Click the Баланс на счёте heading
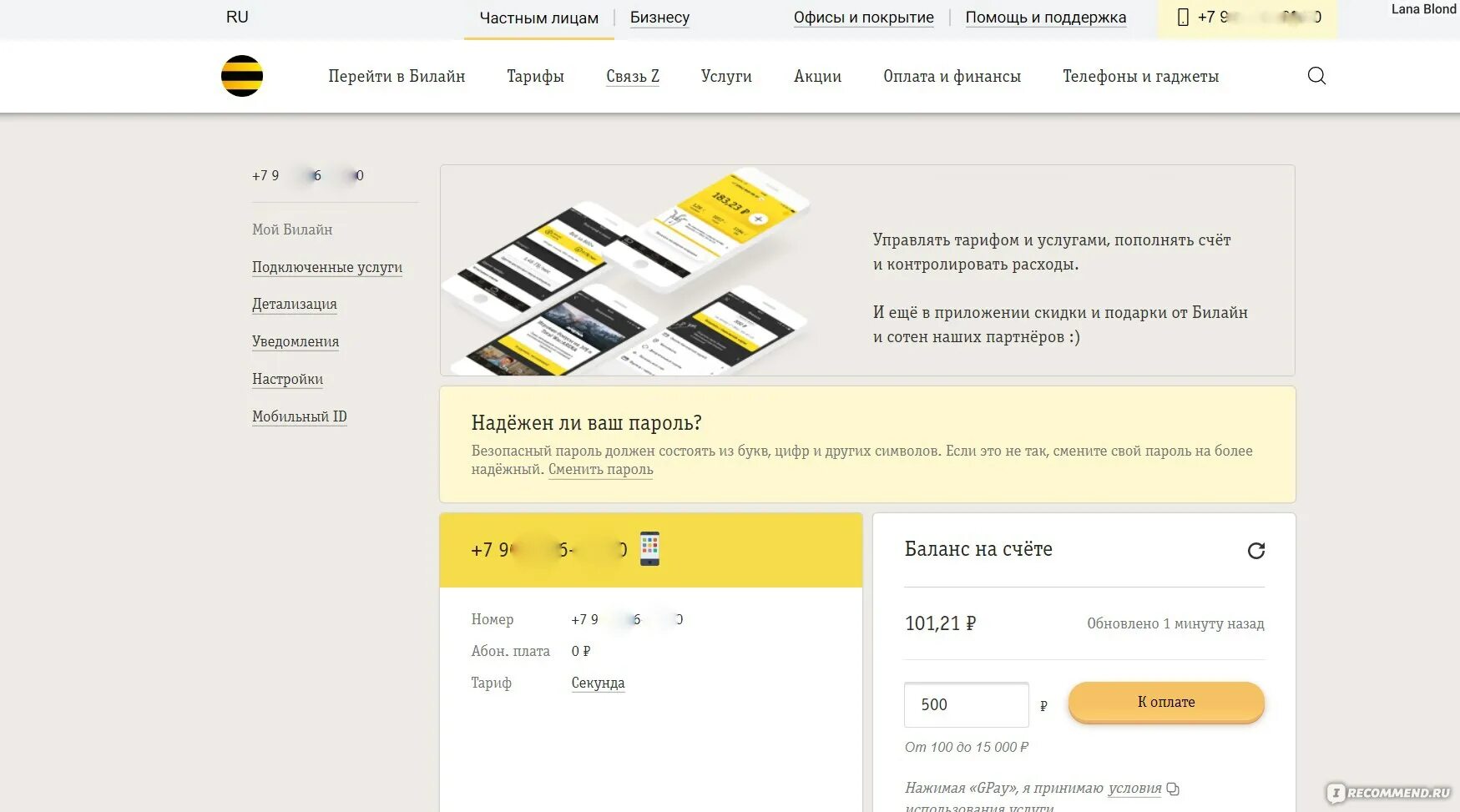1460x812 pixels. [978, 549]
